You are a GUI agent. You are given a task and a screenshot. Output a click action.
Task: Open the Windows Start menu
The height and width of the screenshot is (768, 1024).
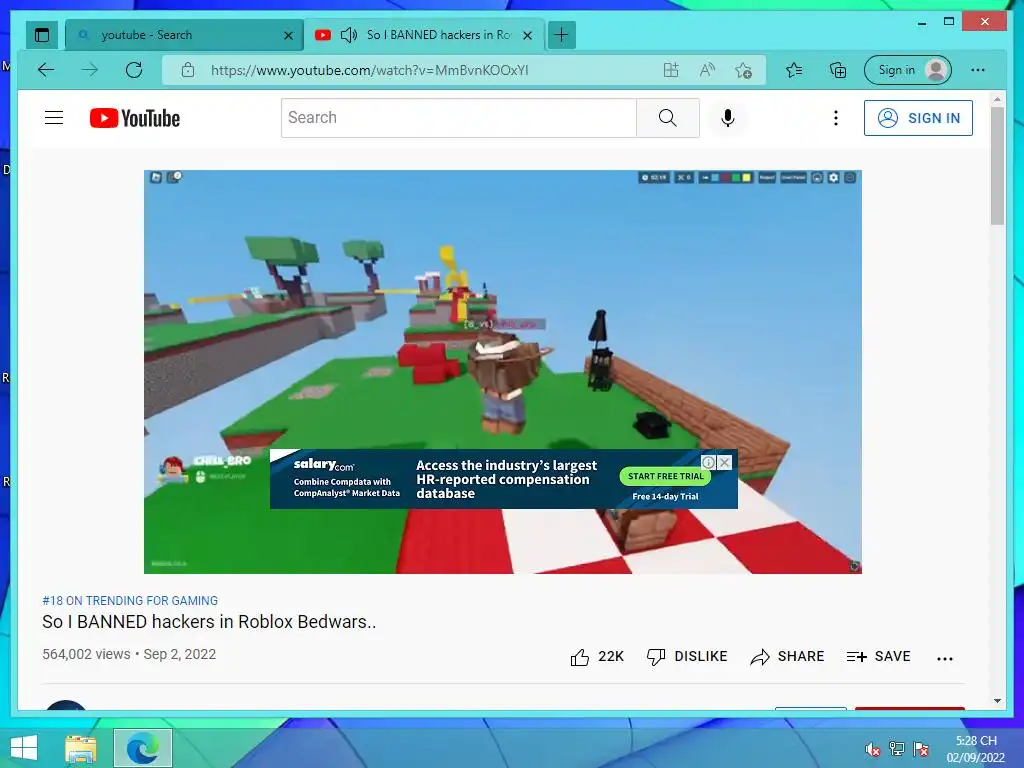24,748
